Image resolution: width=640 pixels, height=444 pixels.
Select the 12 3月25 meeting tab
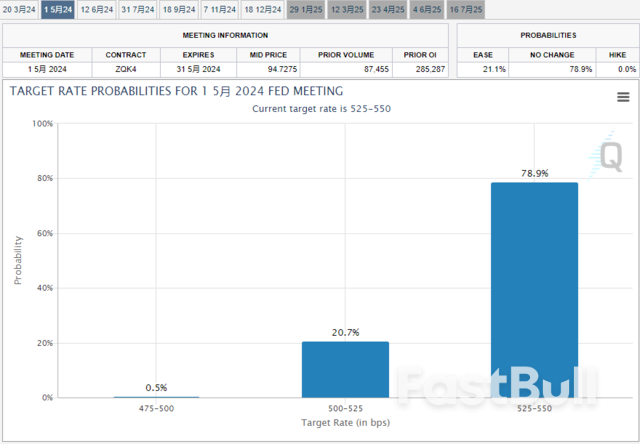[347, 9]
